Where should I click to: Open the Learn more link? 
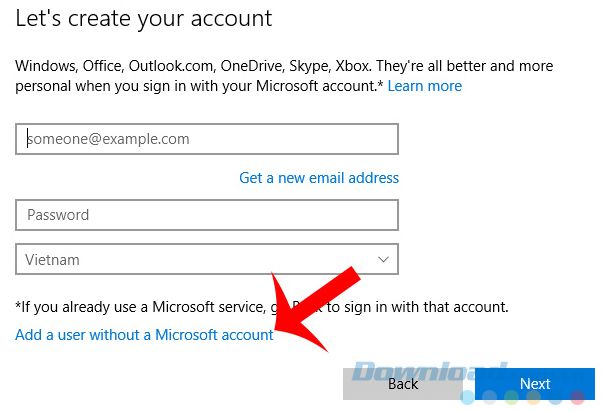coord(425,86)
